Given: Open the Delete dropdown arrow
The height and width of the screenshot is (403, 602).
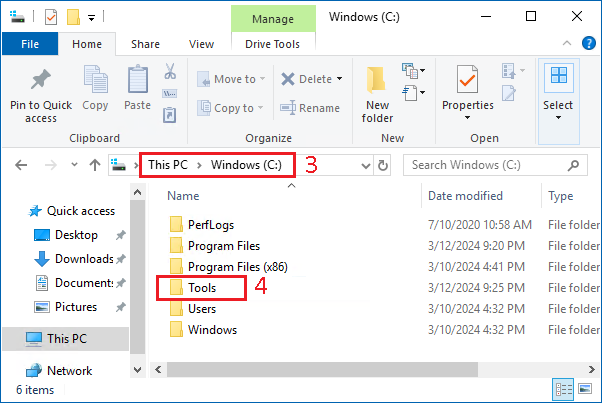Looking at the screenshot, I should tap(339, 79).
